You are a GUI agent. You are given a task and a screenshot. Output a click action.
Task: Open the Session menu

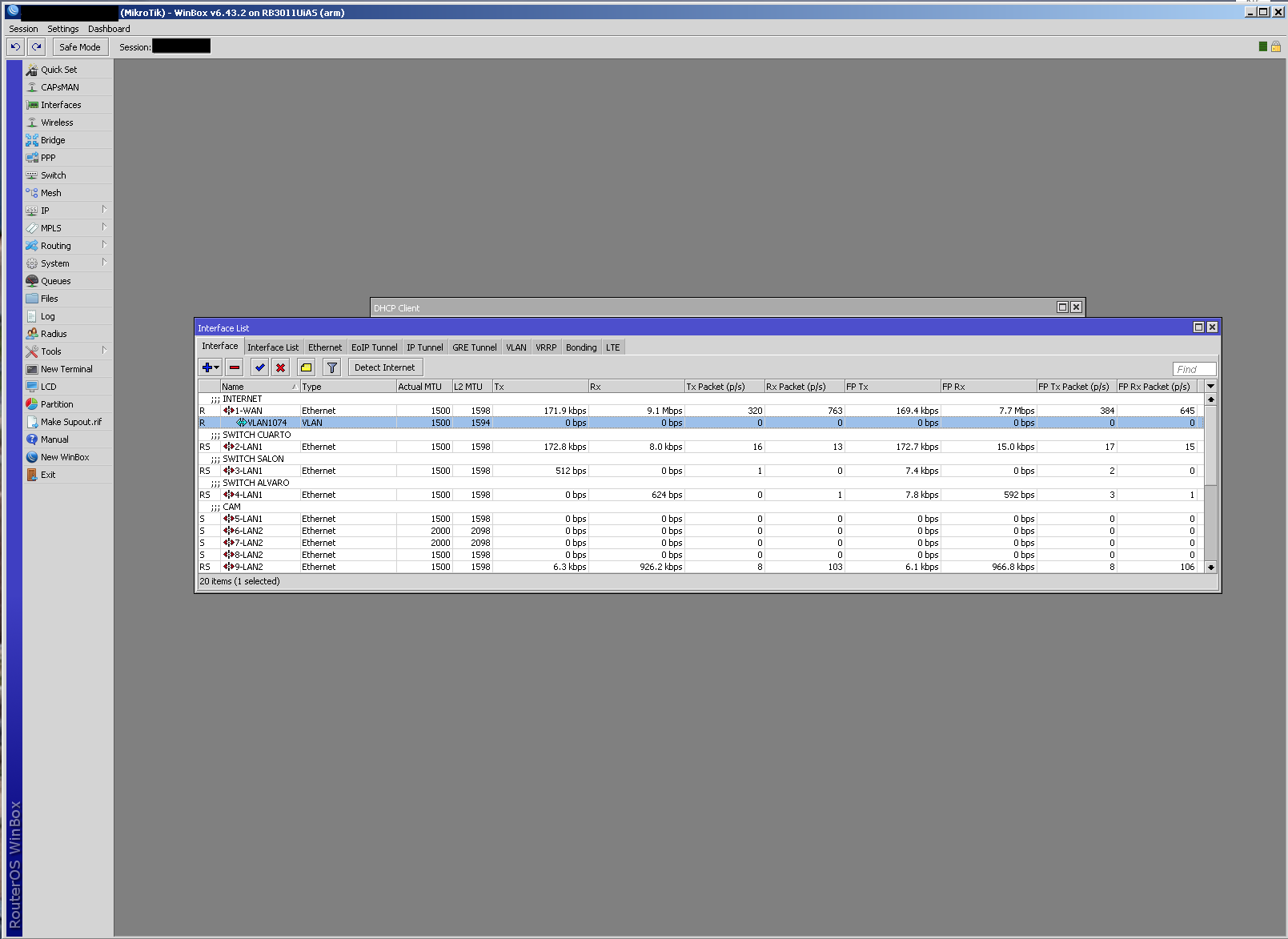23,29
